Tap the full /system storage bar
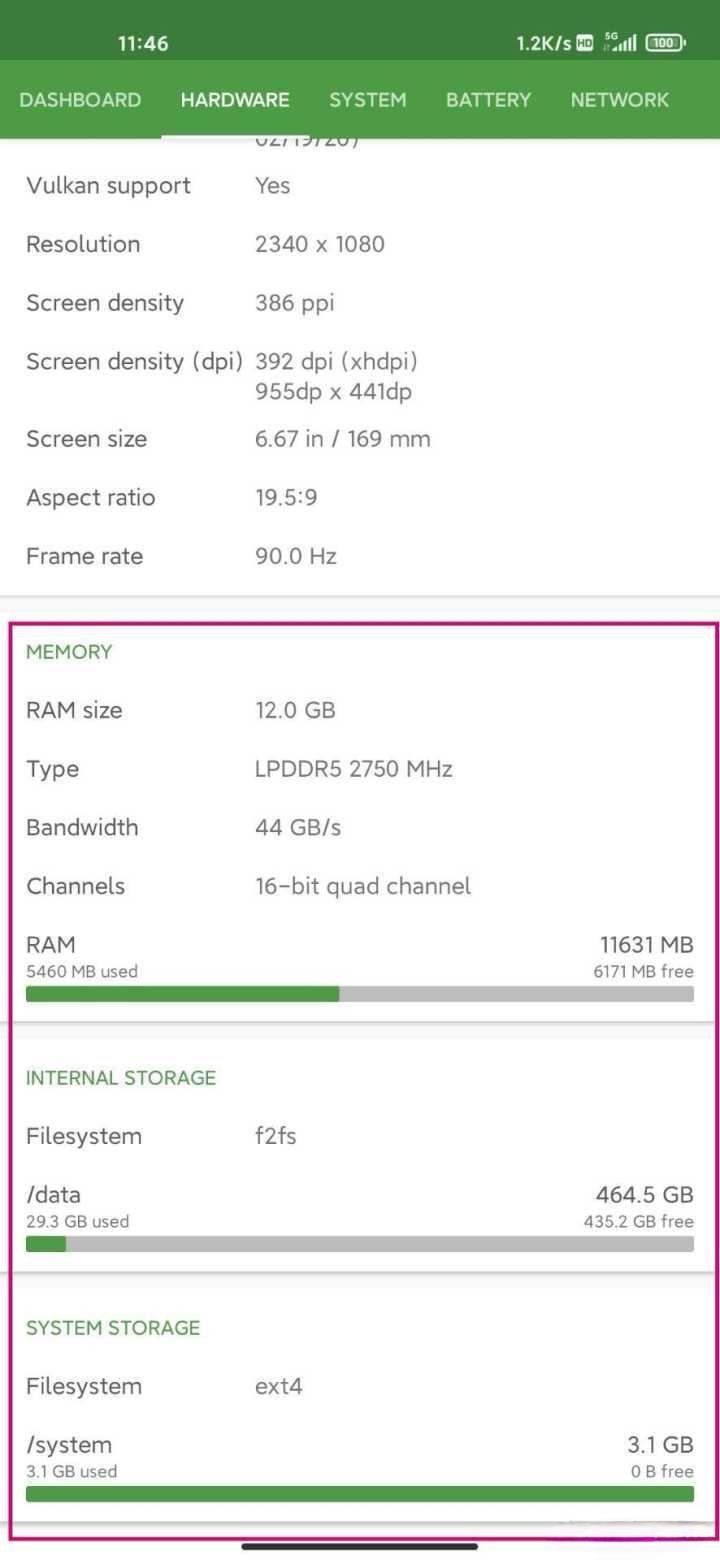Viewport: 720px width, 1560px height. tap(359, 1493)
